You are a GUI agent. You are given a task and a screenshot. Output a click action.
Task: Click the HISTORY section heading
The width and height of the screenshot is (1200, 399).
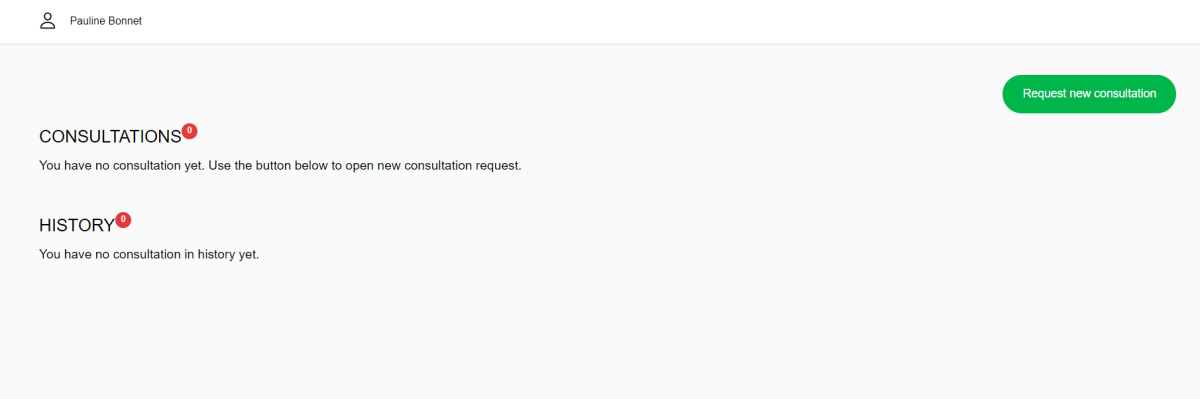(x=77, y=226)
